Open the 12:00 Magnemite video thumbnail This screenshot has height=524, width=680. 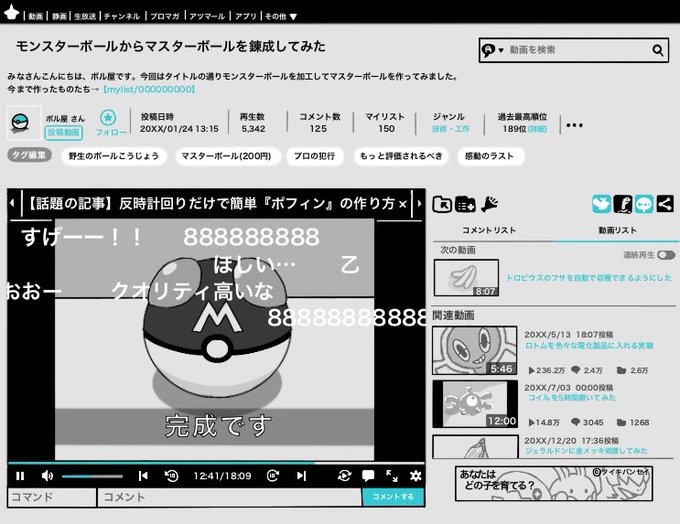[x=475, y=404]
